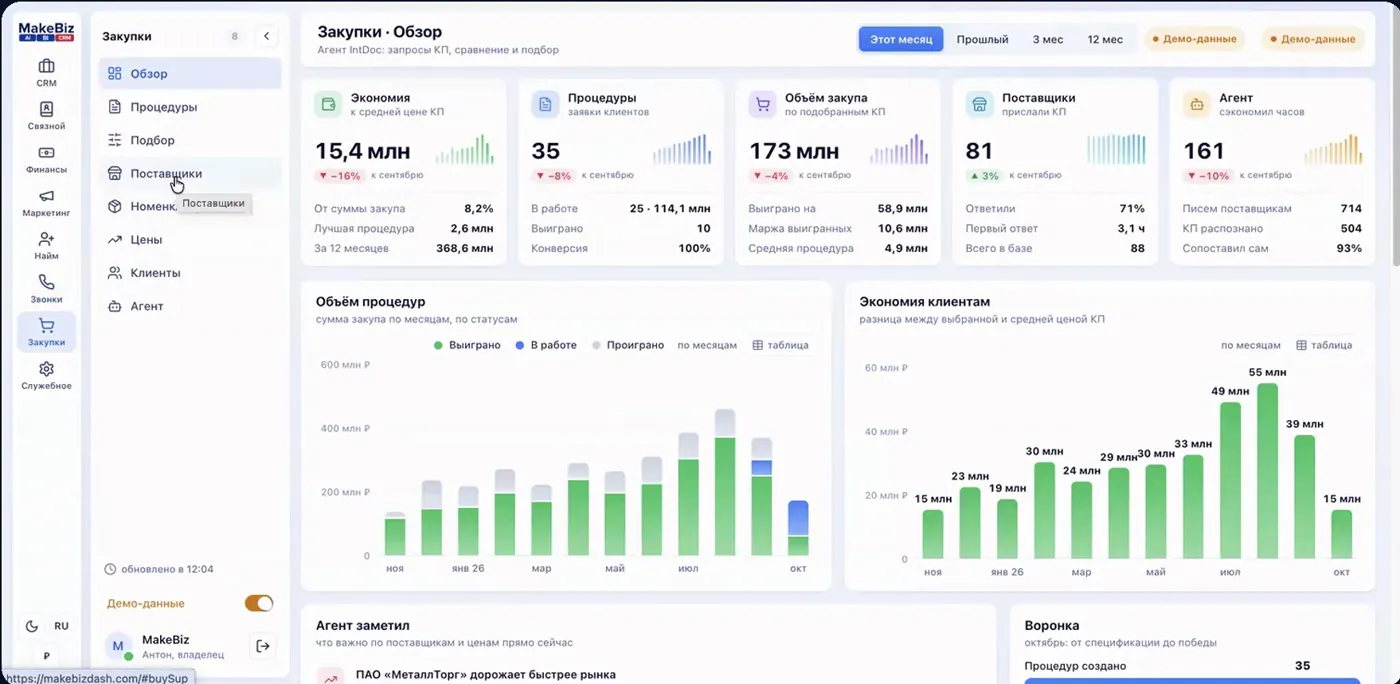This screenshot has width=1400, height=684.
Task: Click the logout icon beside MakeBiz account
Action: 263,646
